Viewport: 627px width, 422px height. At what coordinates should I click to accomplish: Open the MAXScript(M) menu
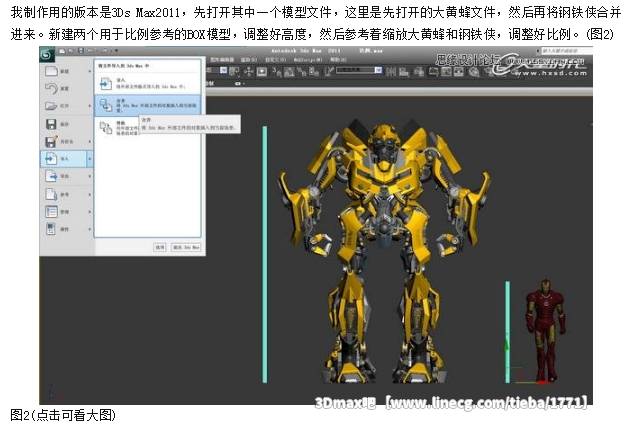308,60
